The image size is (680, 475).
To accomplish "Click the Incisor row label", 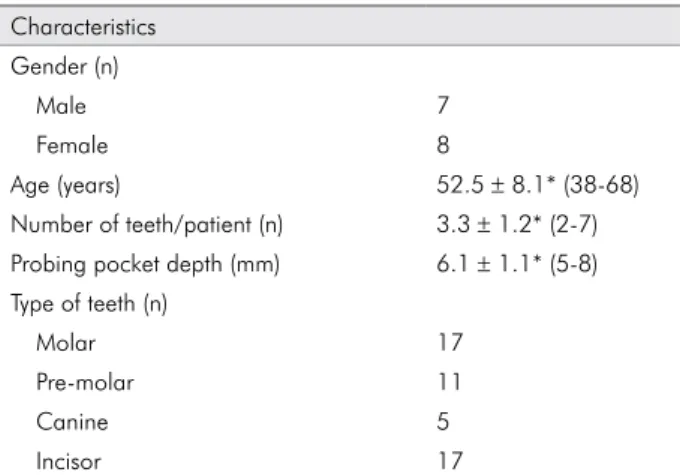I will click(69, 461).
